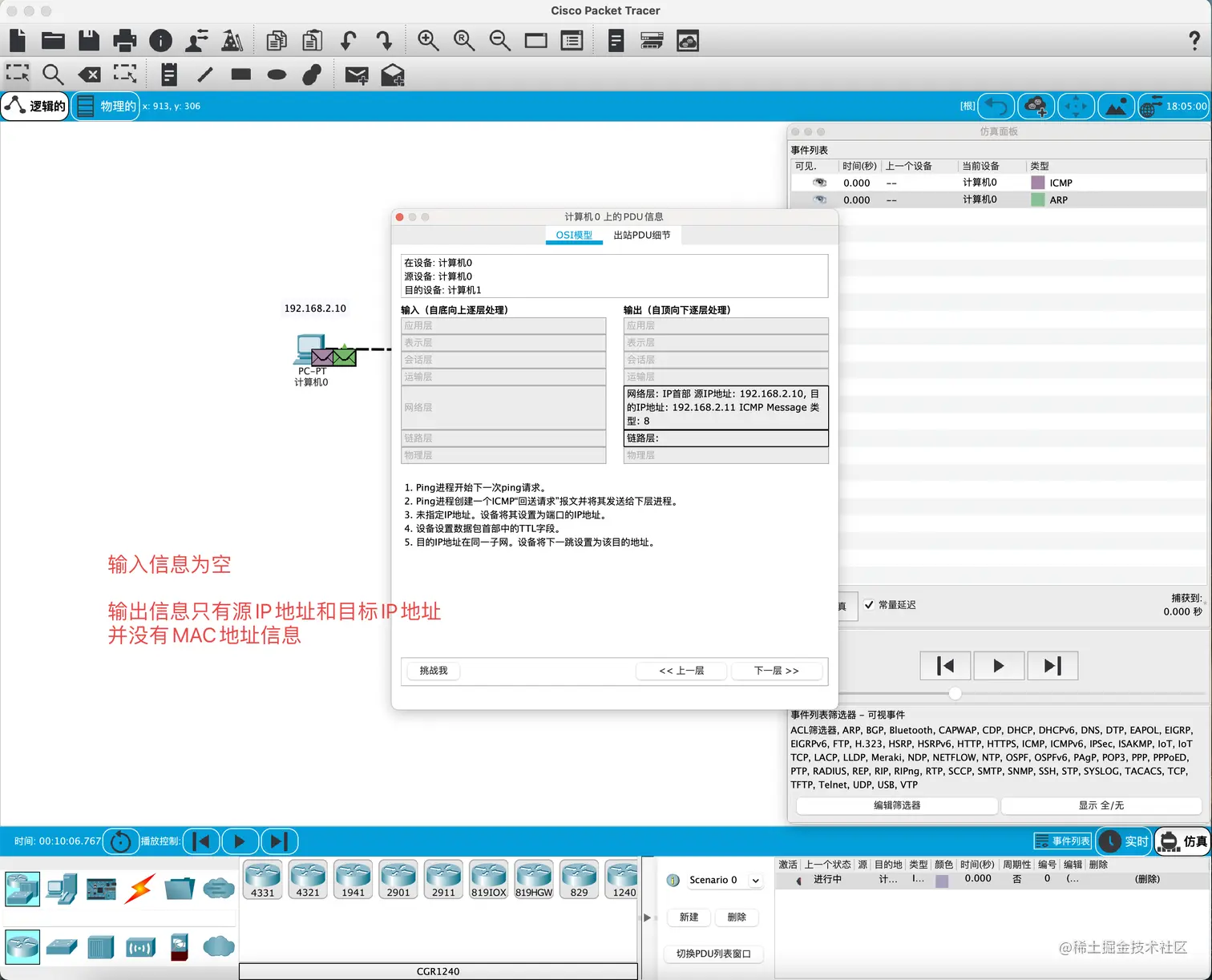This screenshot has height=980, width=1212.
Task: Undo the last action
Action: [348, 40]
